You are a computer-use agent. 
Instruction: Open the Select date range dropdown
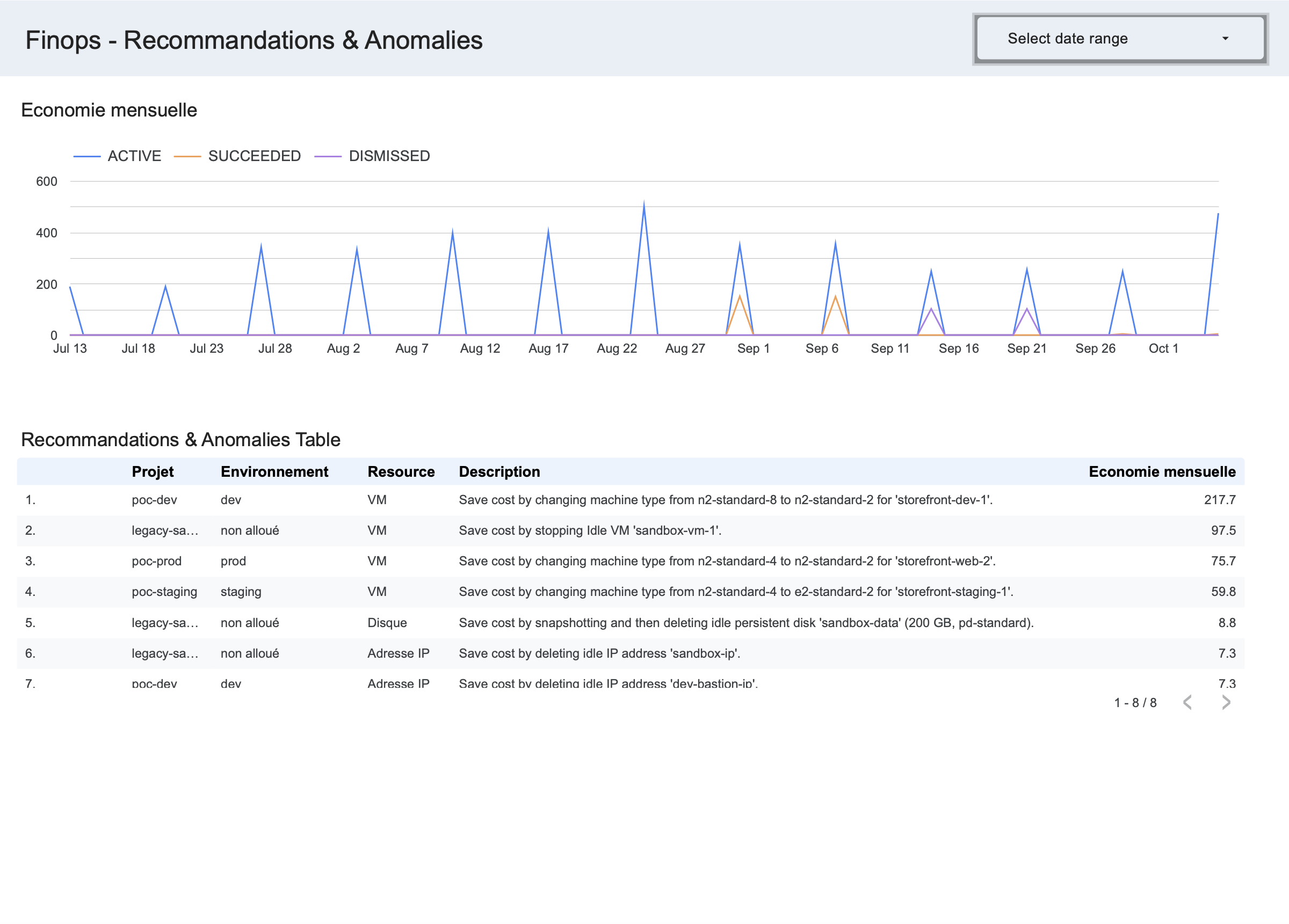click(1120, 39)
